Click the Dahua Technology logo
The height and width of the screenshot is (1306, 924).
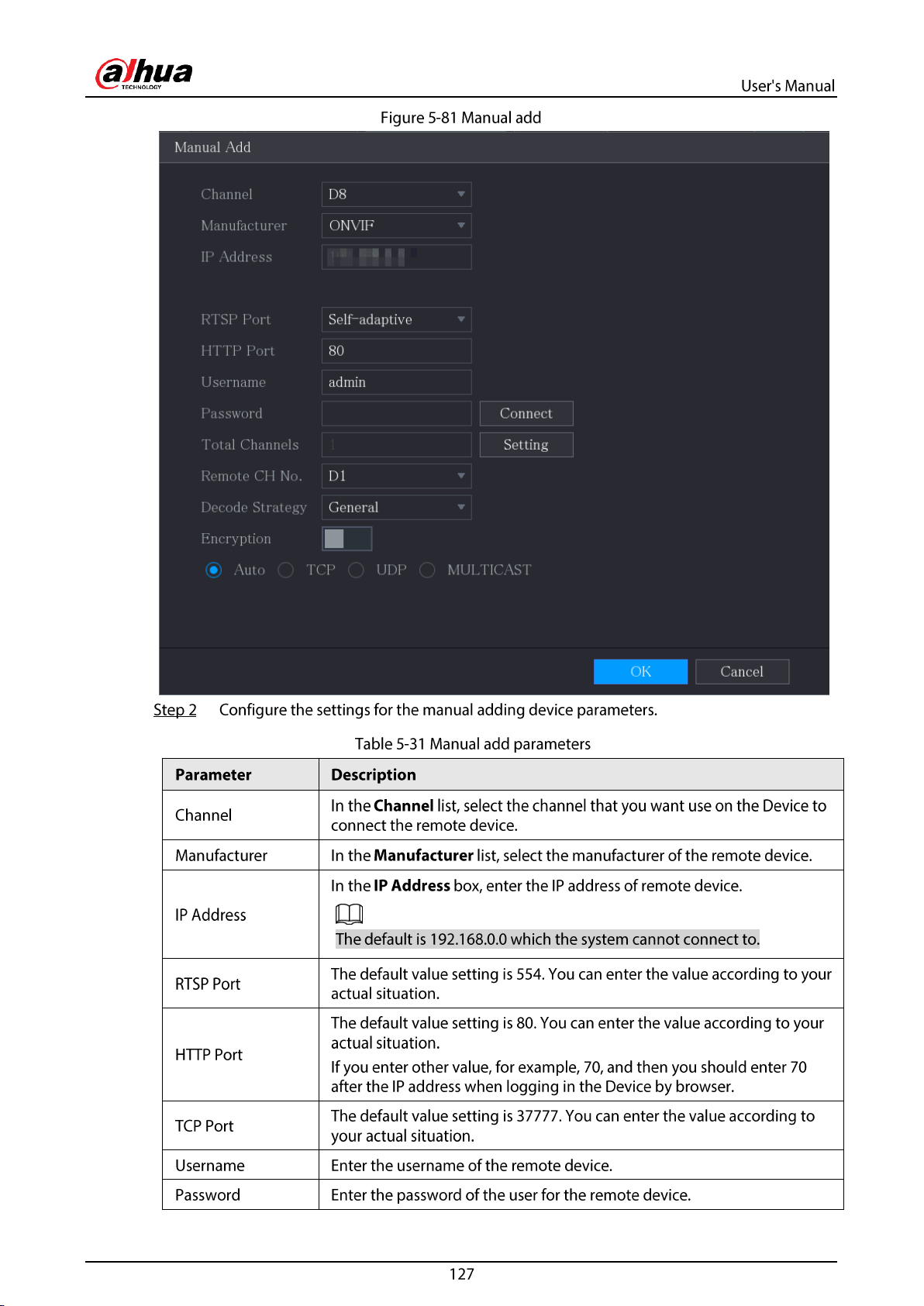143,74
